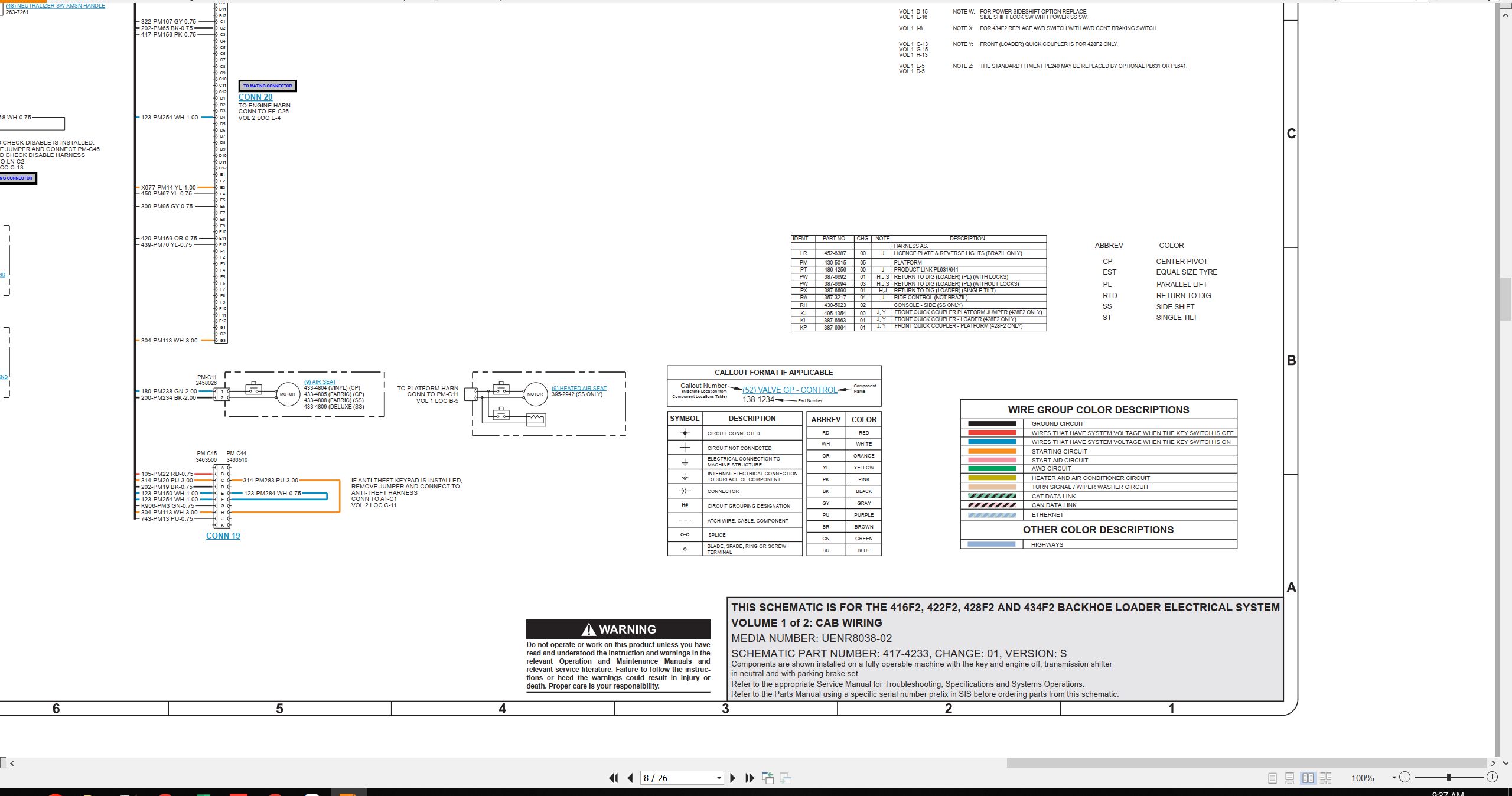This screenshot has height=796, width=1512.
Task: Click the SPLICE symbol description
Action: pyautogui.click(x=716, y=535)
